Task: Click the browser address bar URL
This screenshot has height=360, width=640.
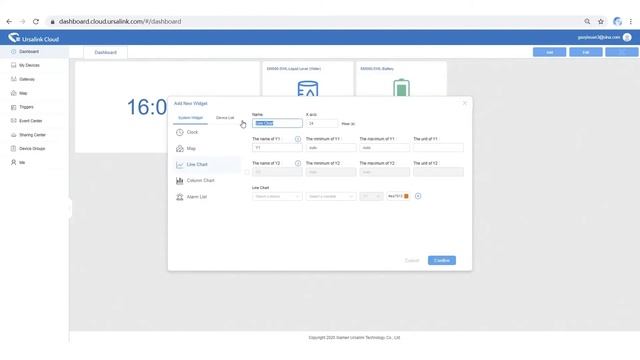Action: pos(120,22)
